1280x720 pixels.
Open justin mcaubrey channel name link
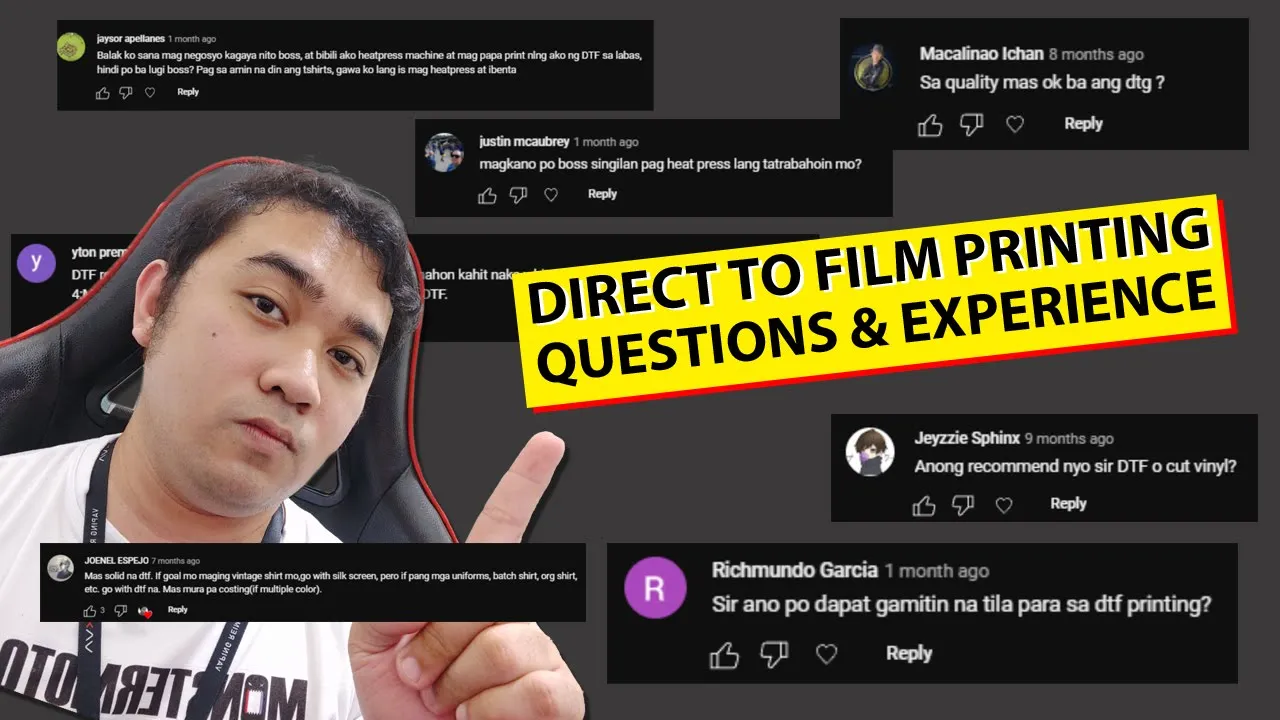coord(523,142)
